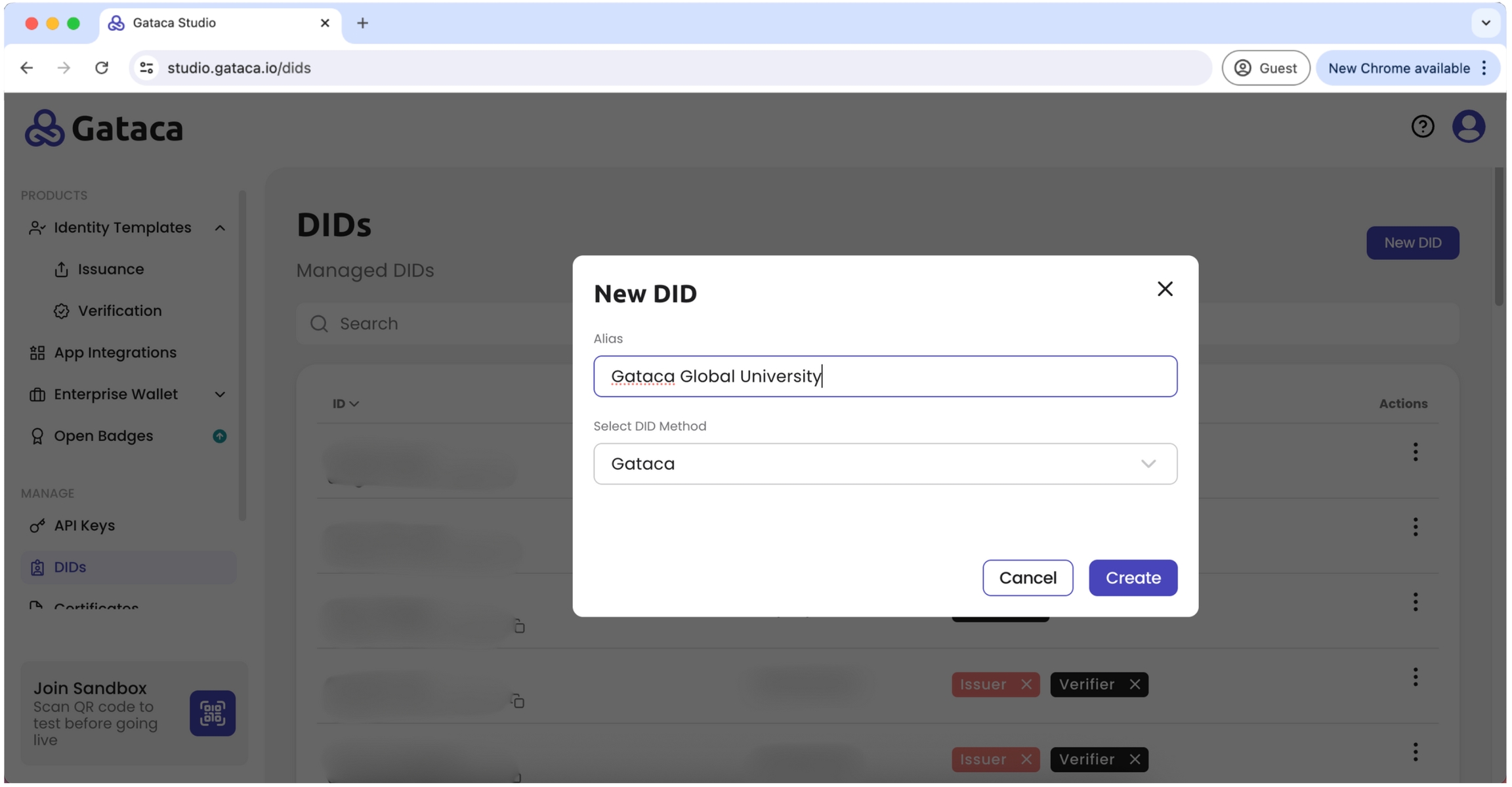Click the search magnifier icon

(x=319, y=324)
